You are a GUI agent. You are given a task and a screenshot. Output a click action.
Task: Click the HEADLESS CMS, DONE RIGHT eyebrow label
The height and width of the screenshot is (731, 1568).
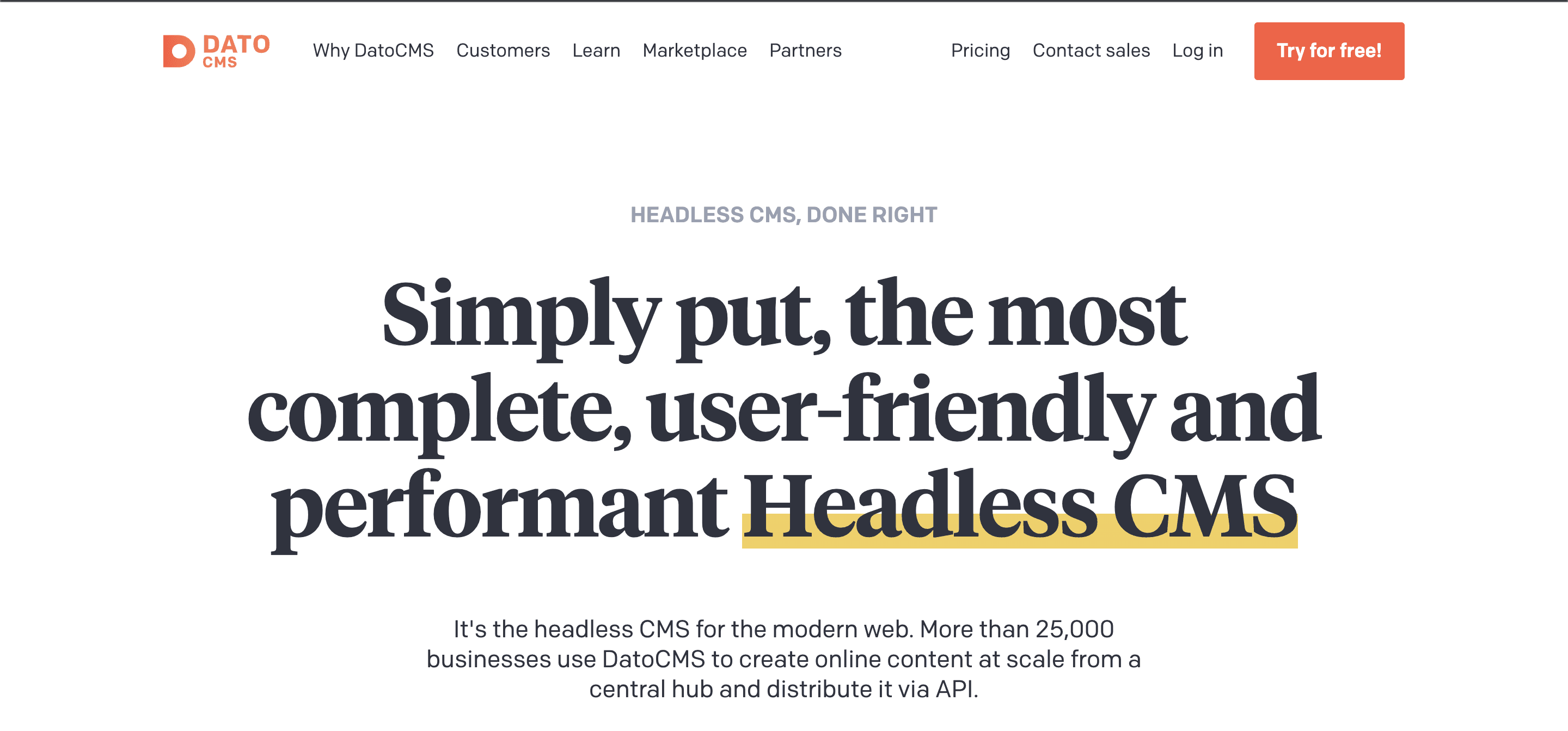point(784,215)
